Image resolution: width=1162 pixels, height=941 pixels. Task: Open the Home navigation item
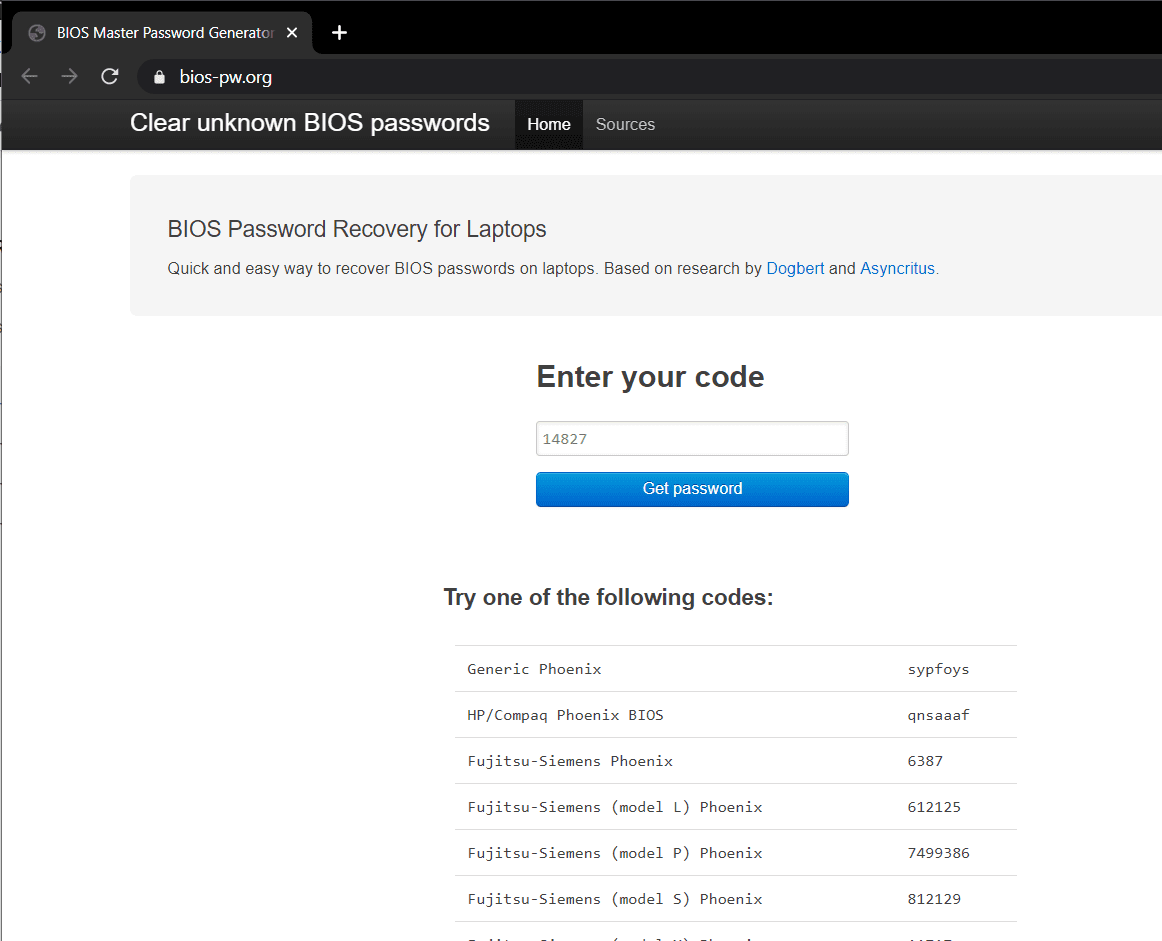(x=549, y=125)
